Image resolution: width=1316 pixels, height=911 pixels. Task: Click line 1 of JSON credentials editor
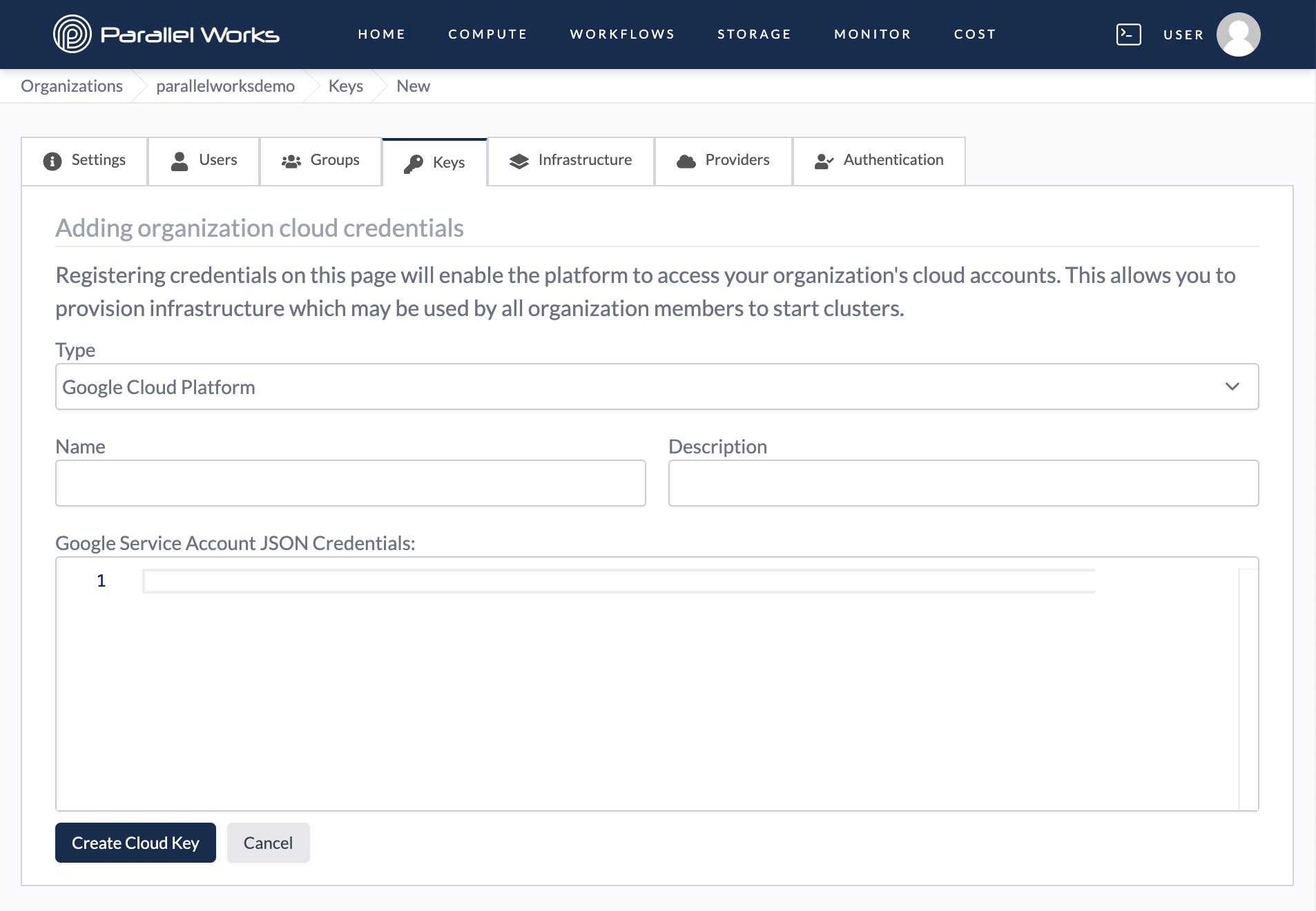click(619, 580)
